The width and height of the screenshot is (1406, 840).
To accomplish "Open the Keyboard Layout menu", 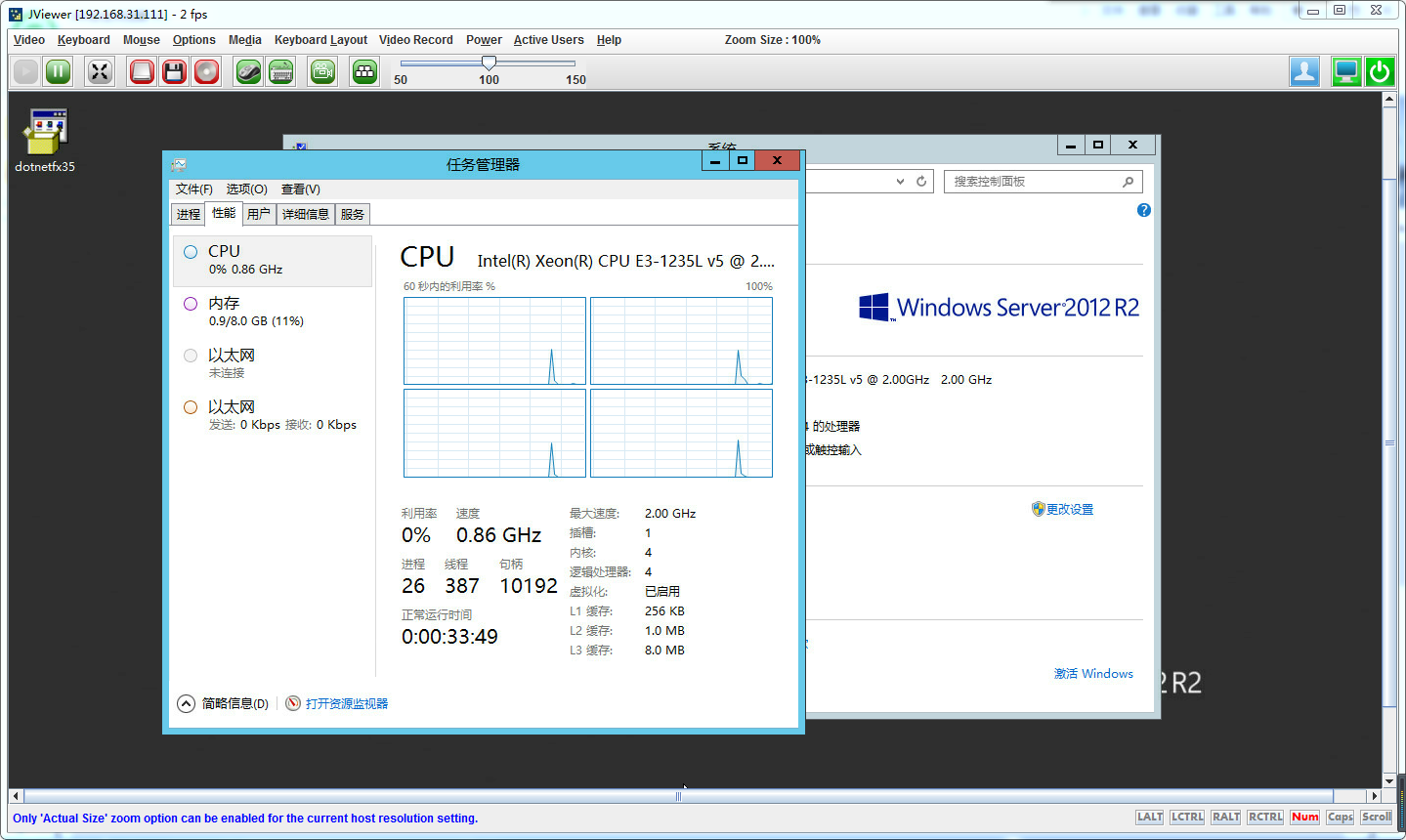I will click(x=320, y=40).
